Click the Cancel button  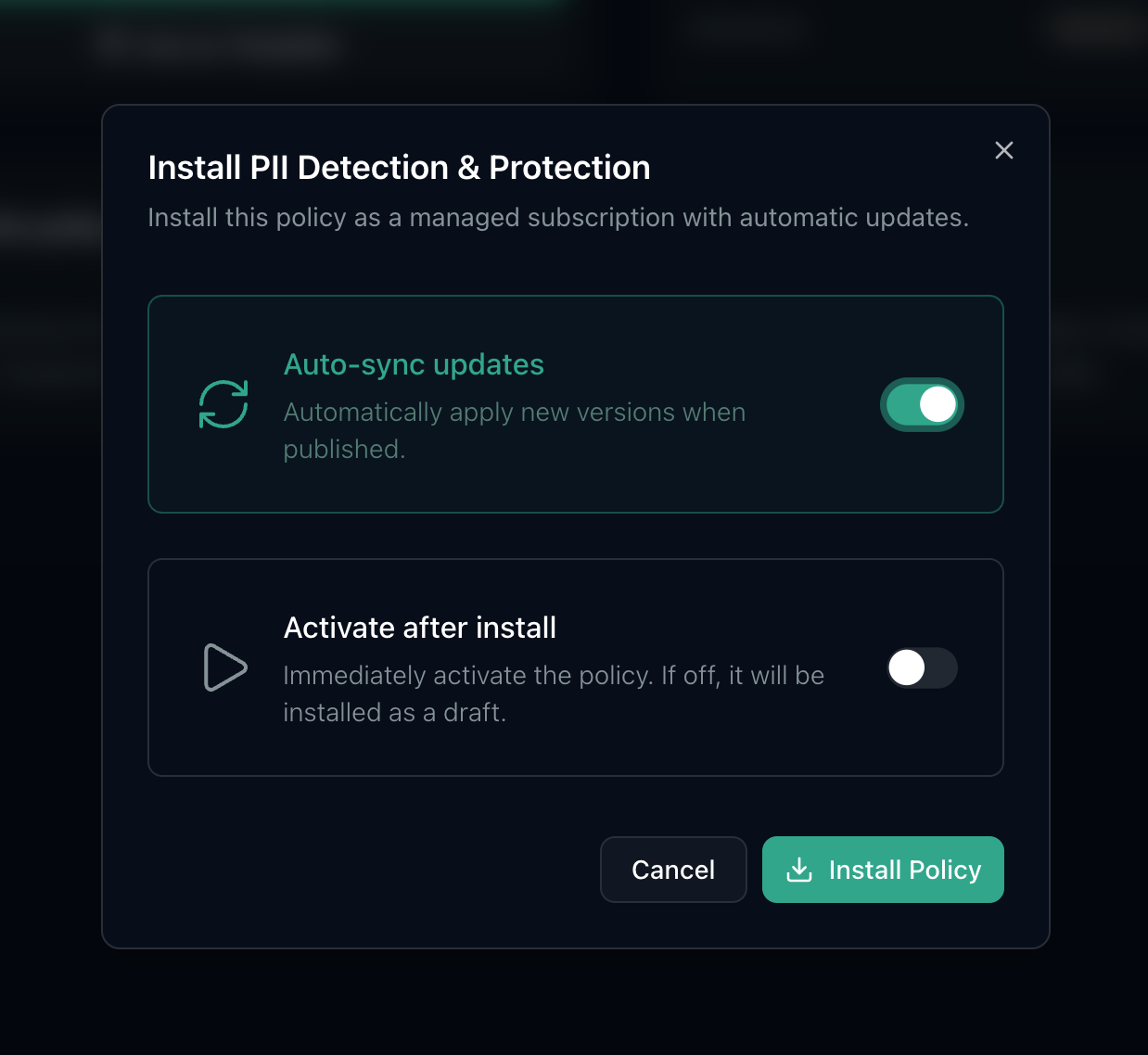point(673,870)
